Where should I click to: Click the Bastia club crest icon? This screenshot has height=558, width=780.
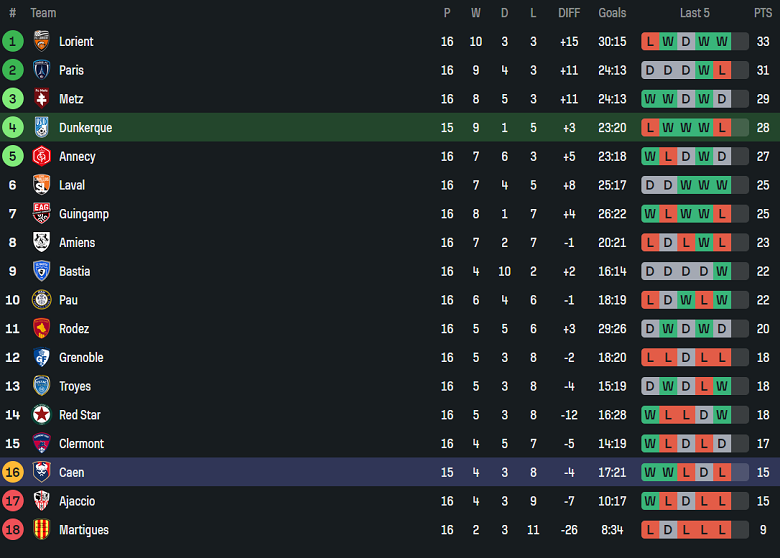point(42,271)
